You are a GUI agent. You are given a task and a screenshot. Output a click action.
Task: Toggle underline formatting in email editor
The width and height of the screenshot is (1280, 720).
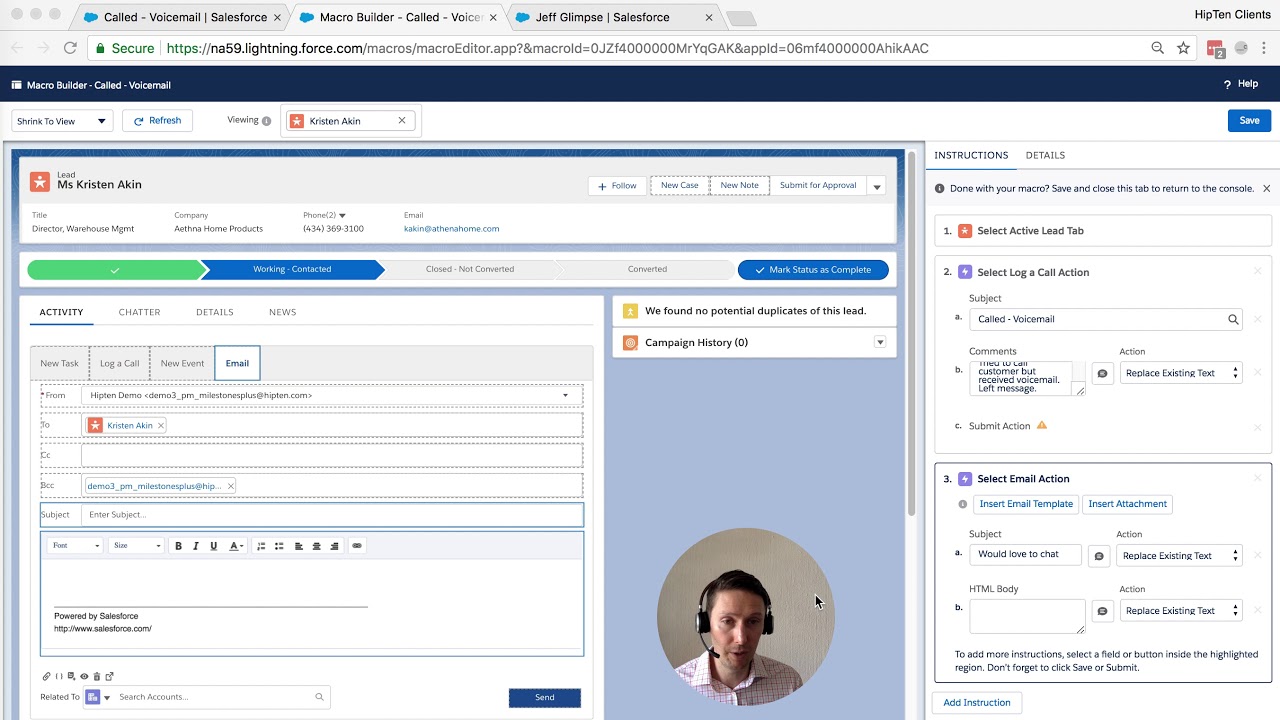(213, 546)
